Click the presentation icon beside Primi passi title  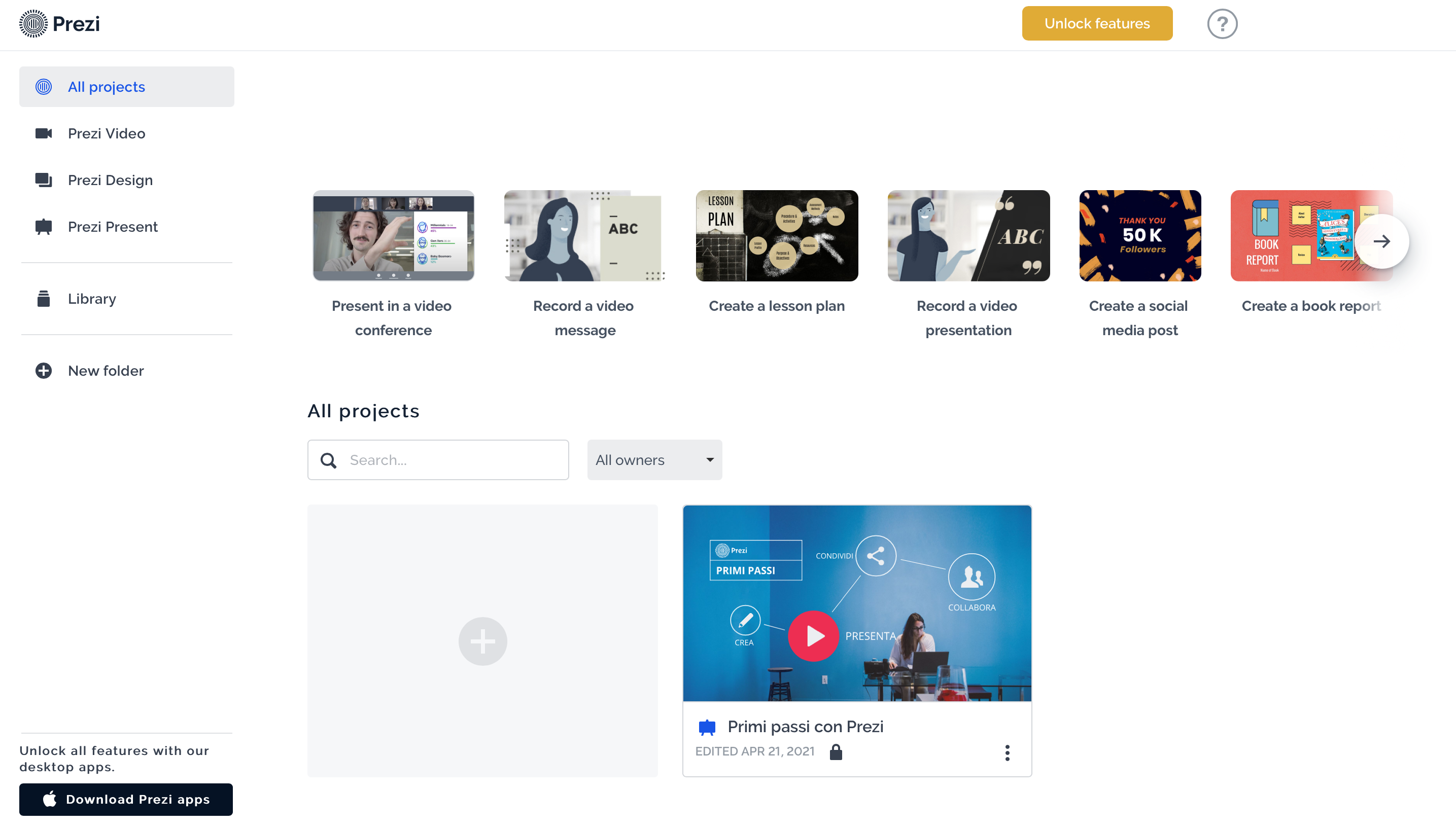[x=707, y=726]
